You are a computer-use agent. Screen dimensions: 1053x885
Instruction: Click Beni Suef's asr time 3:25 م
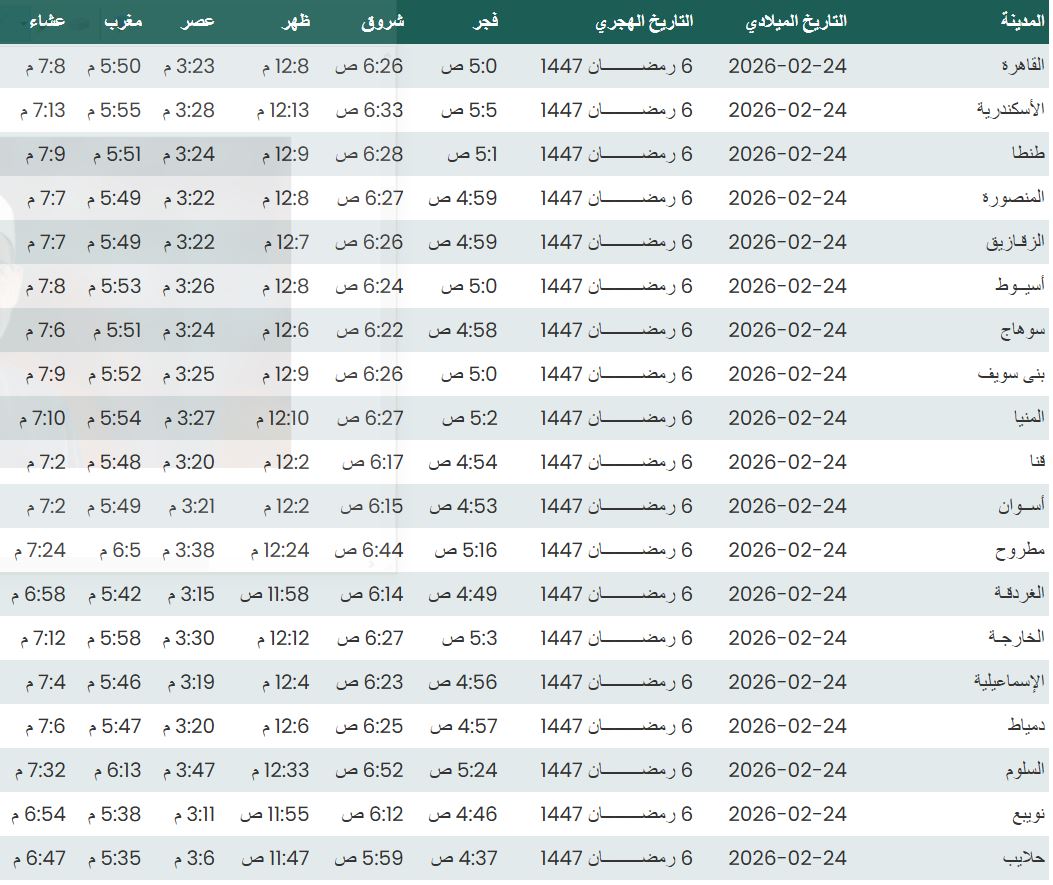pos(188,374)
